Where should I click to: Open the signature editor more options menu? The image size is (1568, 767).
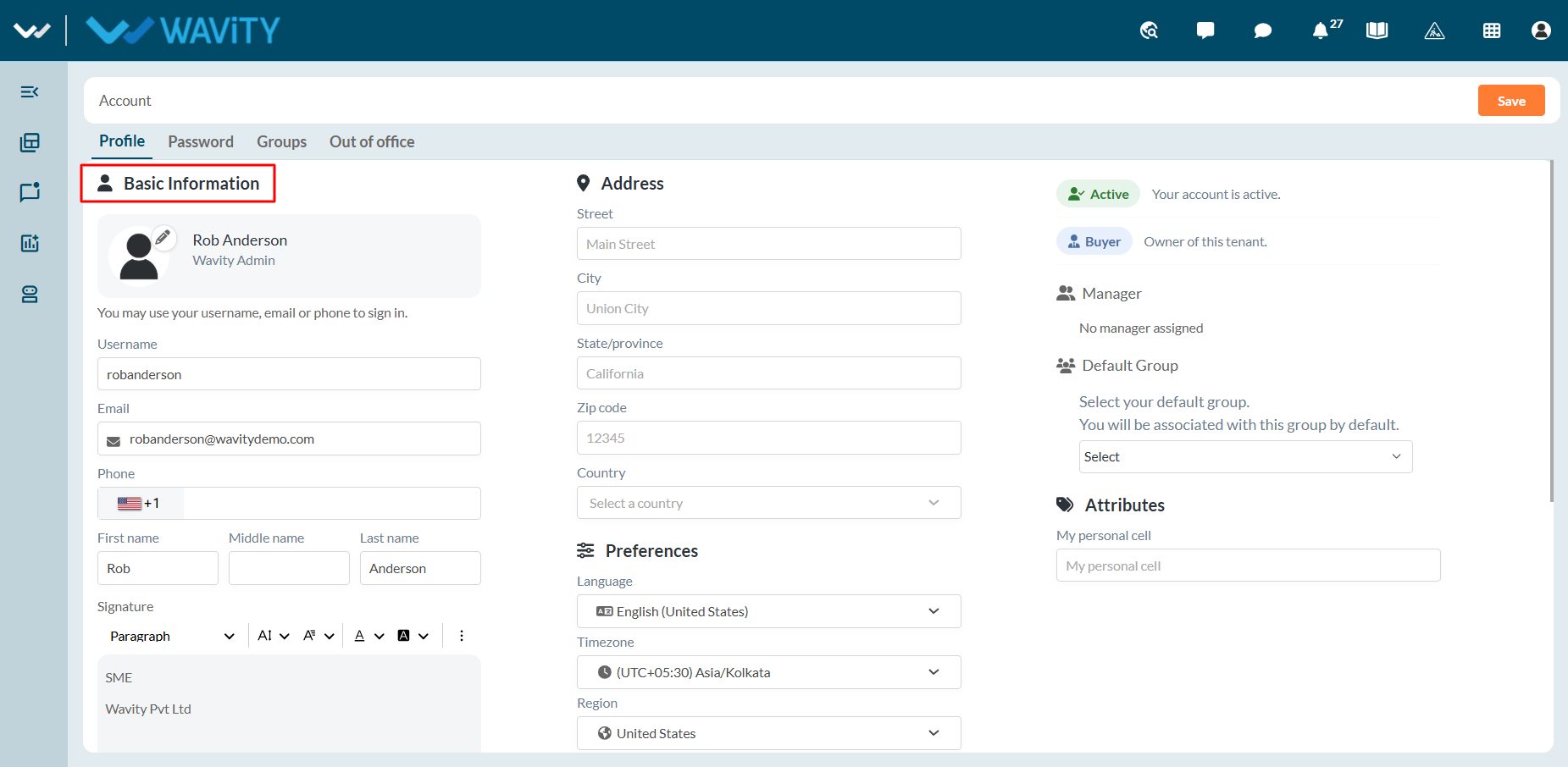point(462,636)
